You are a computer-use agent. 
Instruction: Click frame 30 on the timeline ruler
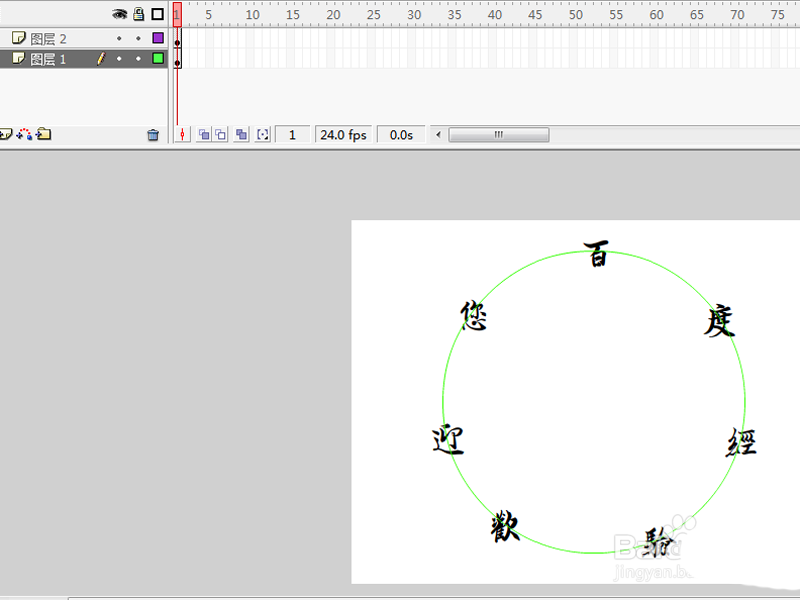414,14
